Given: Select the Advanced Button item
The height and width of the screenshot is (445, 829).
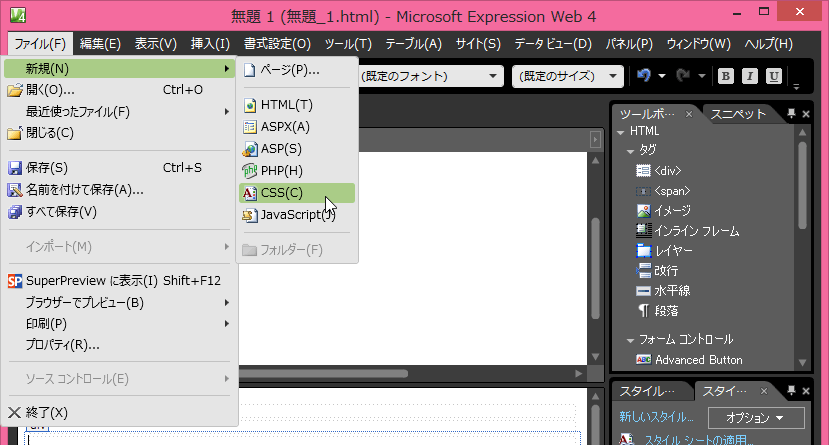Looking at the screenshot, I should point(689,360).
